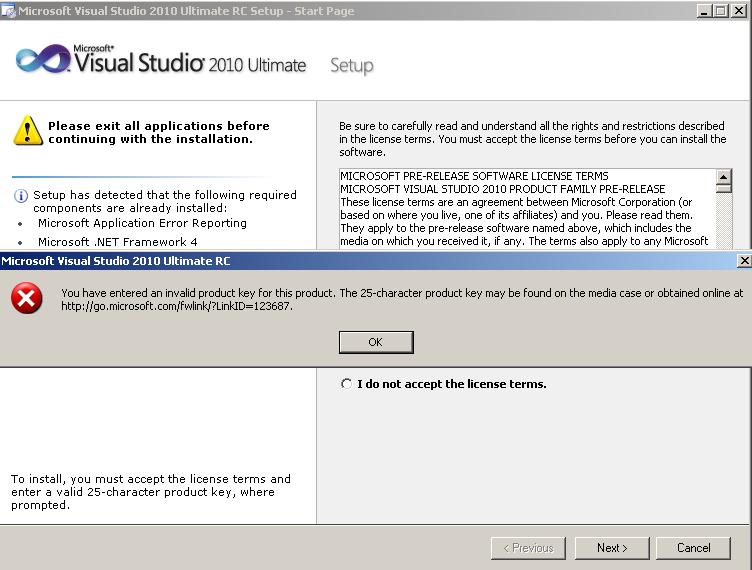Click the Next button

point(612,547)
